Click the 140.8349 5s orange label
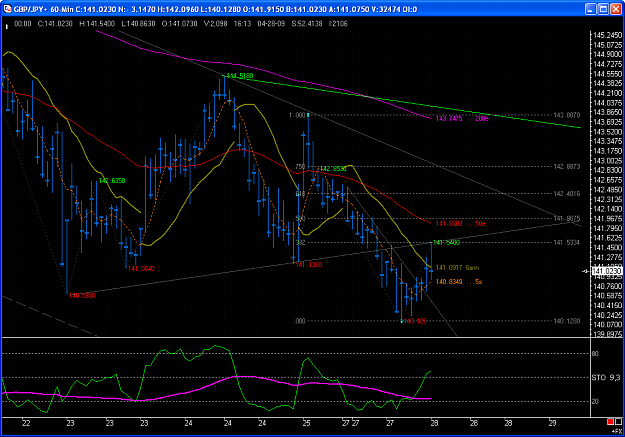The image size is (625, 437). (459, 281)
